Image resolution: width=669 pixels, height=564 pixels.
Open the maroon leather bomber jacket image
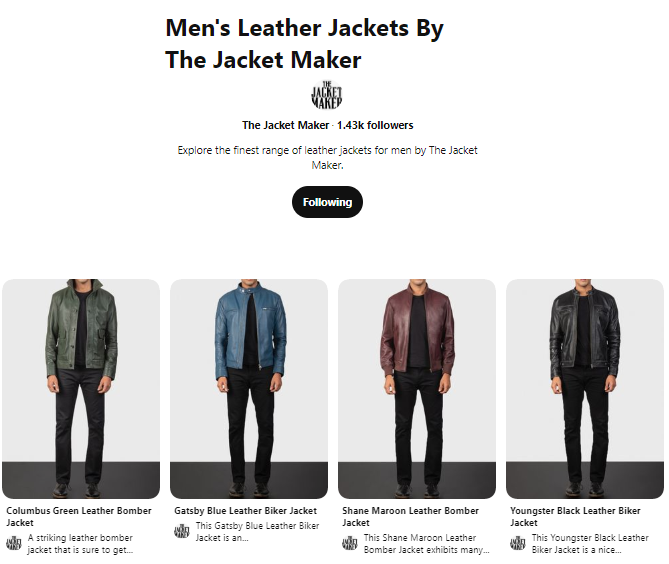417,389
